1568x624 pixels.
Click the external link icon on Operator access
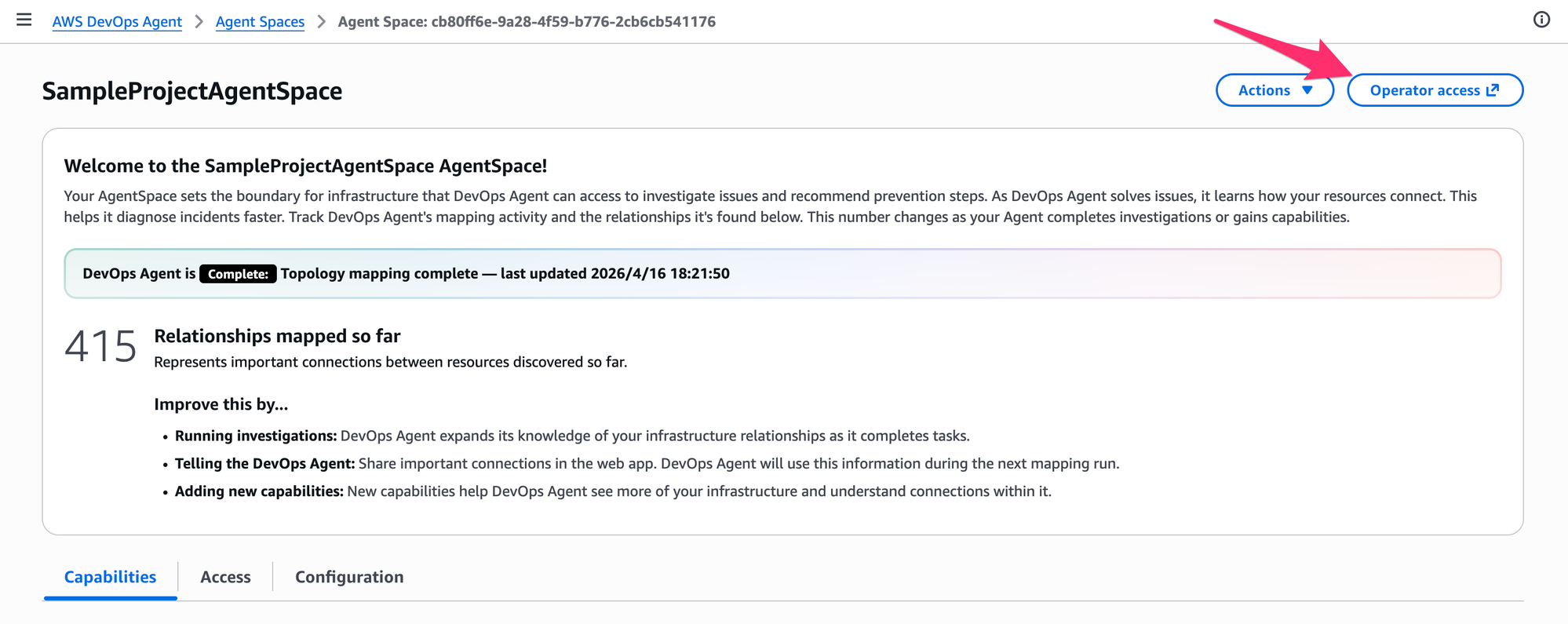[1493, 90]
